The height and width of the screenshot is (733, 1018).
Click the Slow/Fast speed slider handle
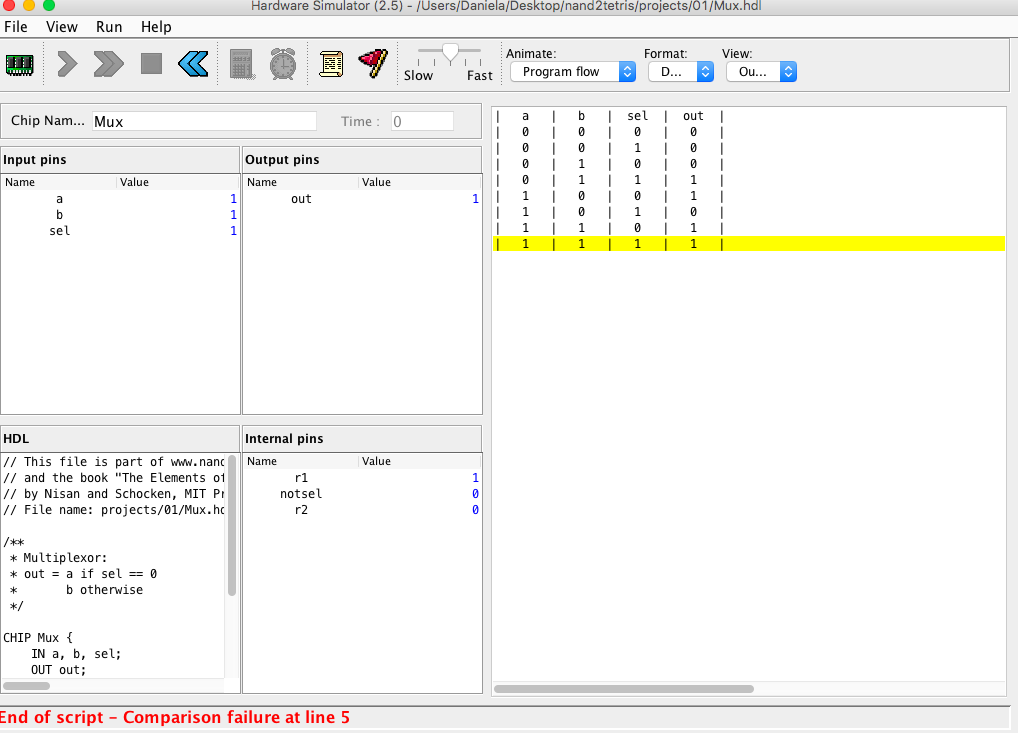(x=450, y=52)
